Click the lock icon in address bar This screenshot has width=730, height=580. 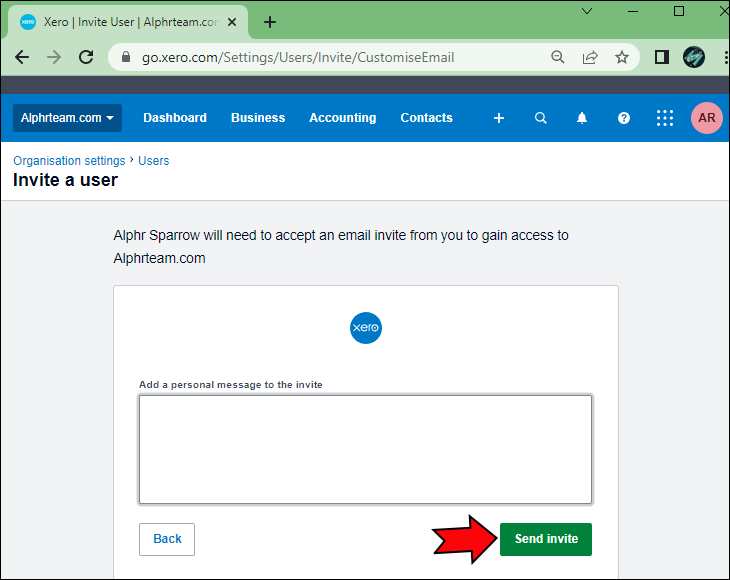(126, 57)
